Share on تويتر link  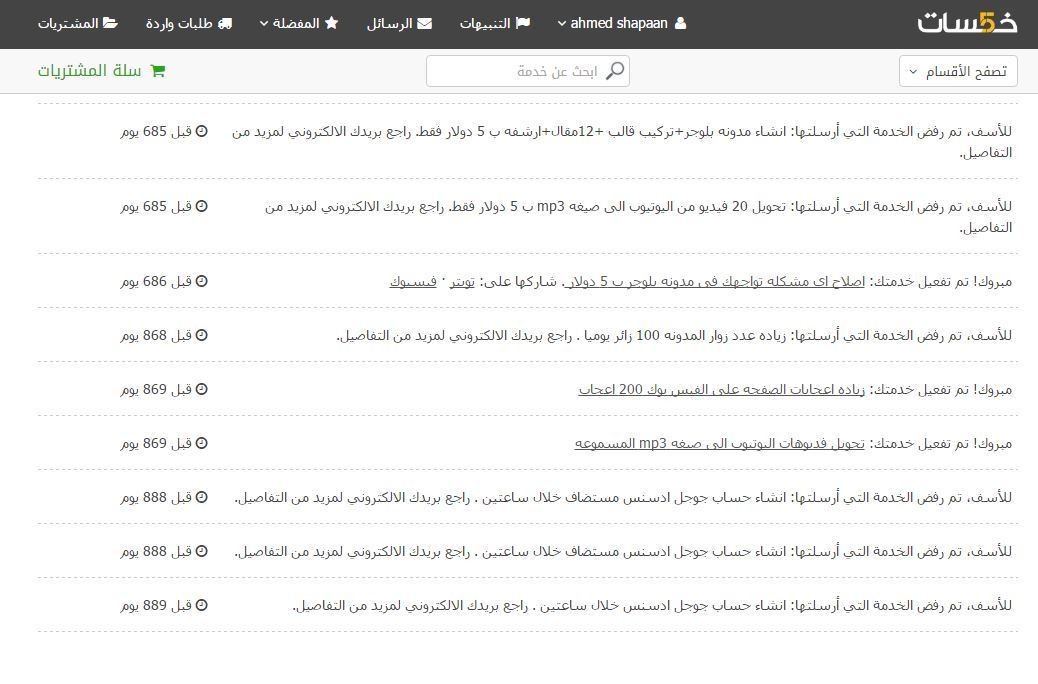(462, 281)
